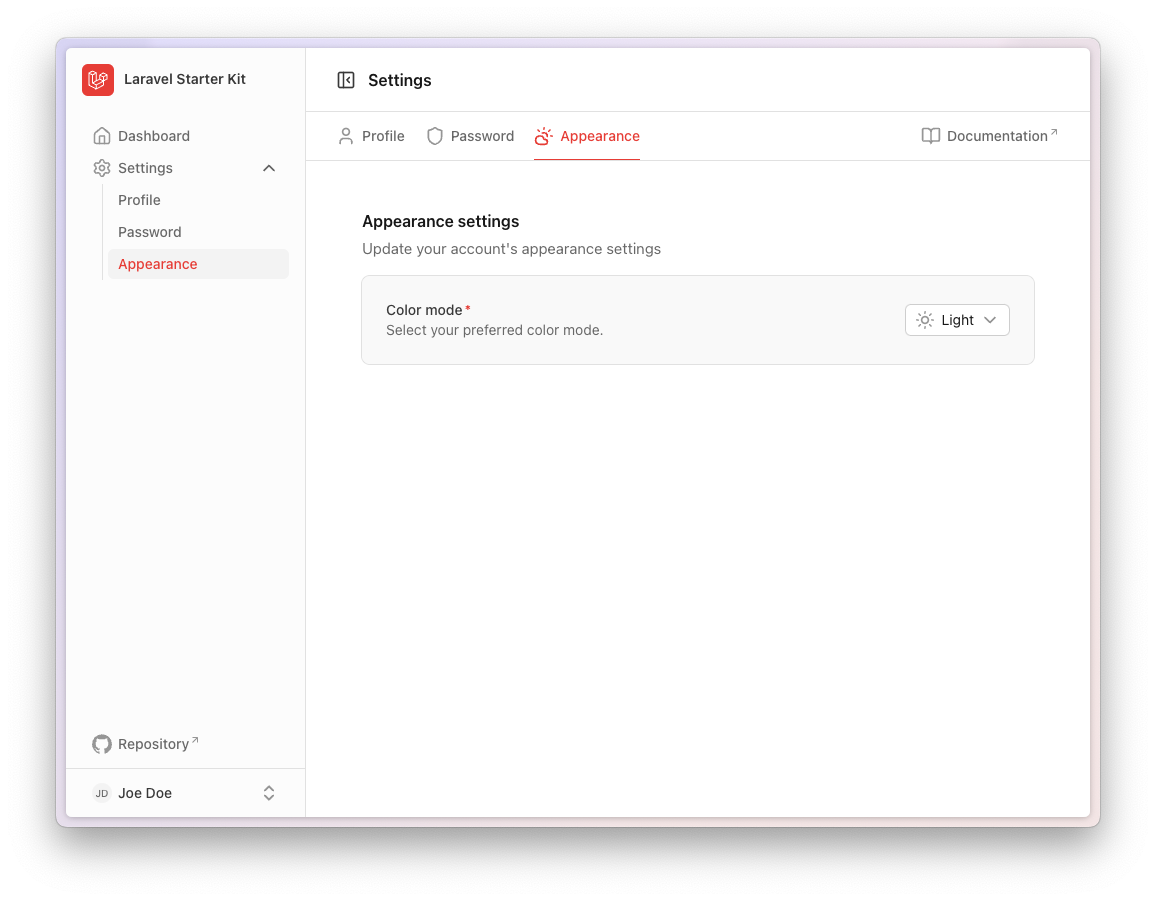Collapse the Settings sidebar group chevron
1156x901 pixels.
269,168
